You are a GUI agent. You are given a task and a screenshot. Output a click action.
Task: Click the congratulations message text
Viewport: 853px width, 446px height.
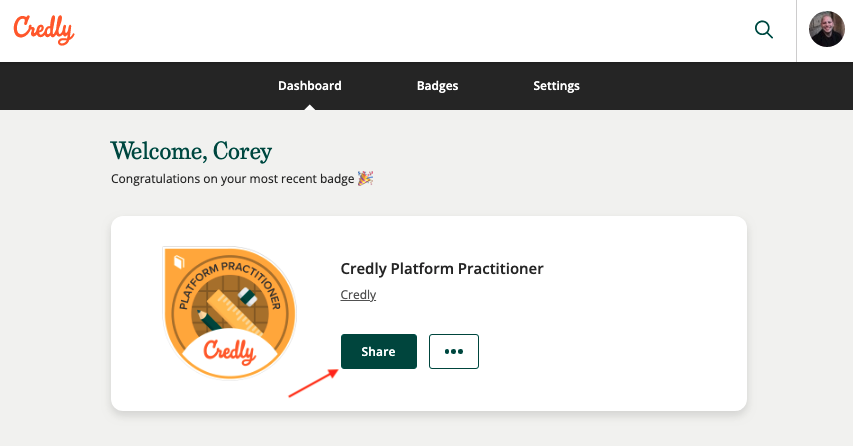[x=233, y=178]
